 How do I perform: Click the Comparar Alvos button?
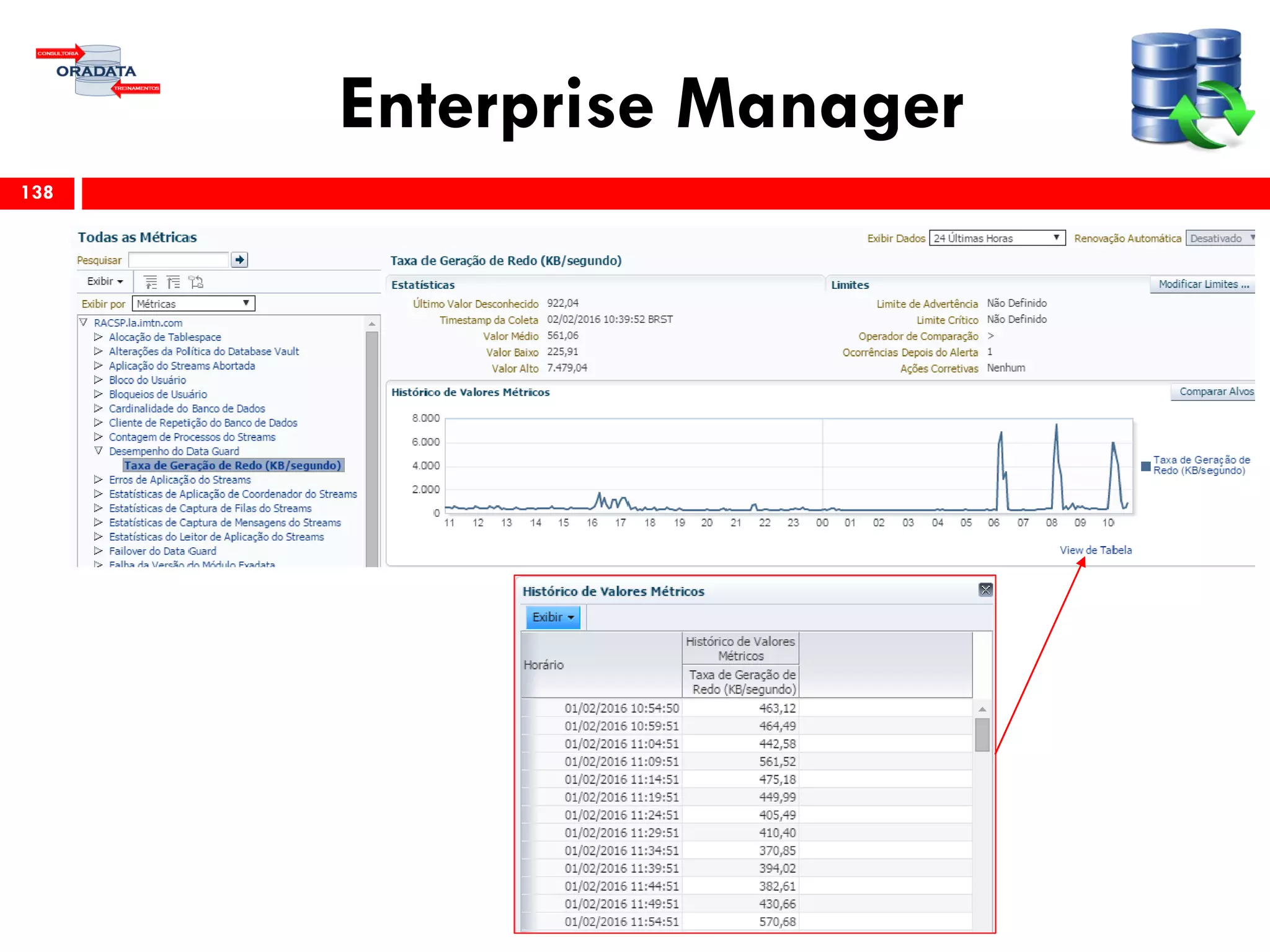coord(1214,392)
